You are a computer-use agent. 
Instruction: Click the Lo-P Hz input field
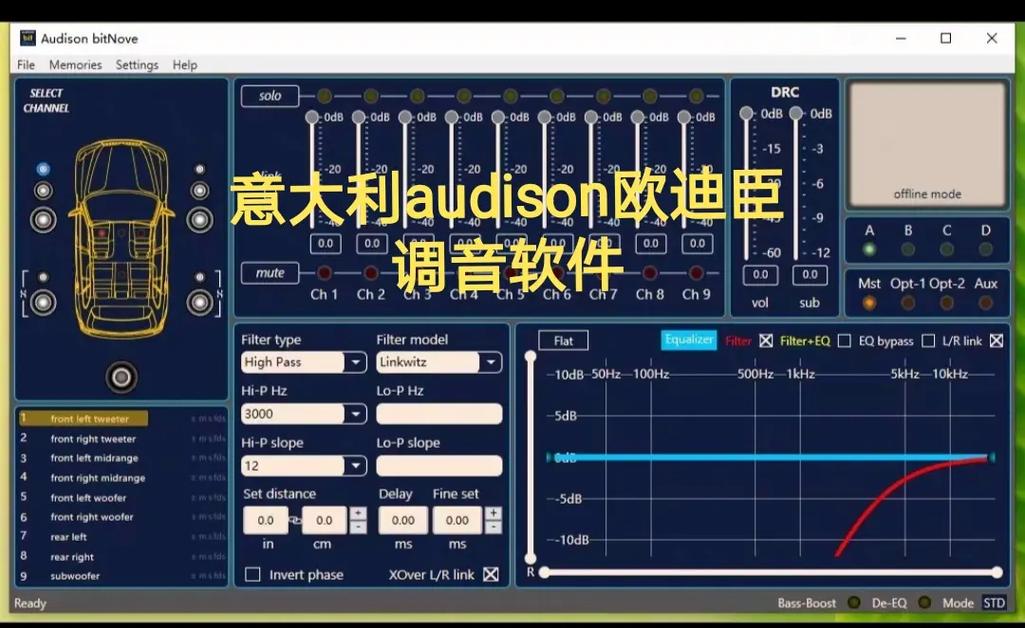pos(439,414)
